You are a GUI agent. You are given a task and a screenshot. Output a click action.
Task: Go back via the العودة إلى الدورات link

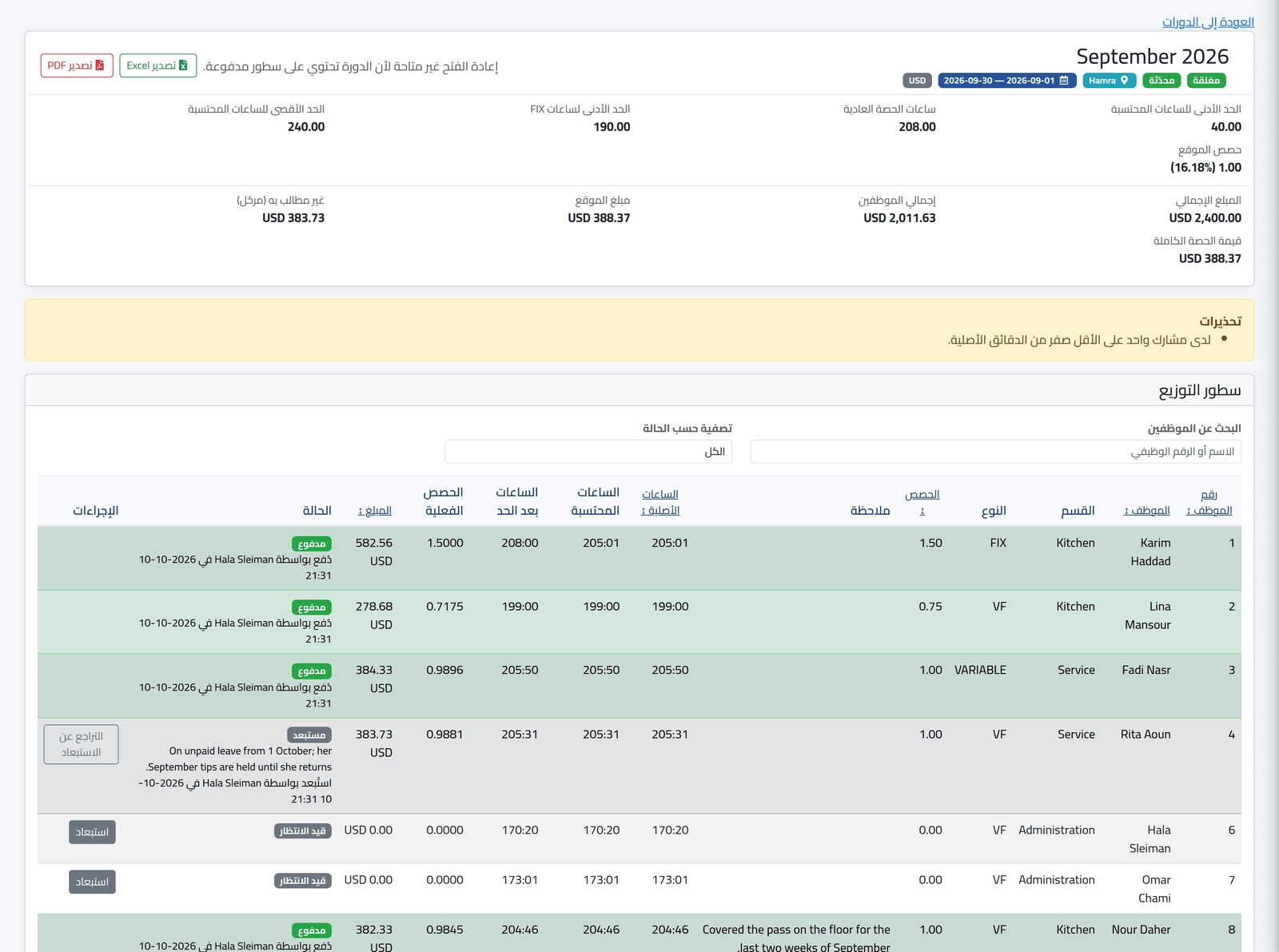1208,22
